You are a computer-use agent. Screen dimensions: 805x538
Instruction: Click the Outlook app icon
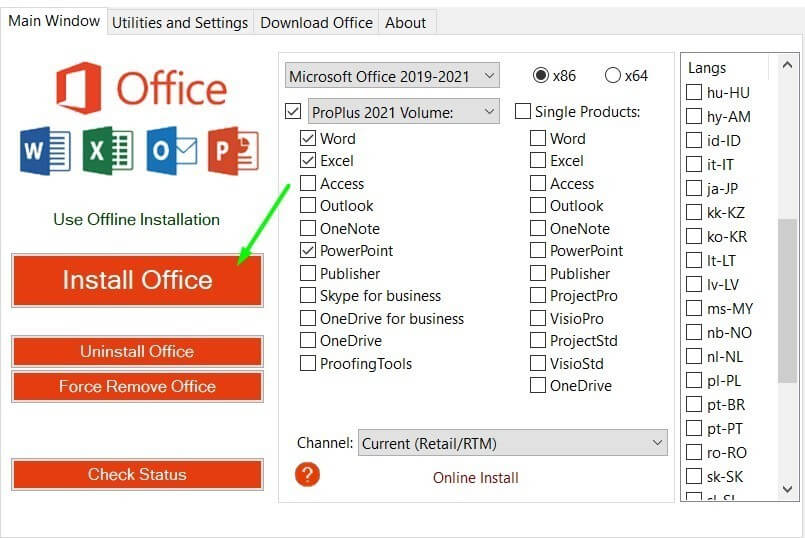171,151
